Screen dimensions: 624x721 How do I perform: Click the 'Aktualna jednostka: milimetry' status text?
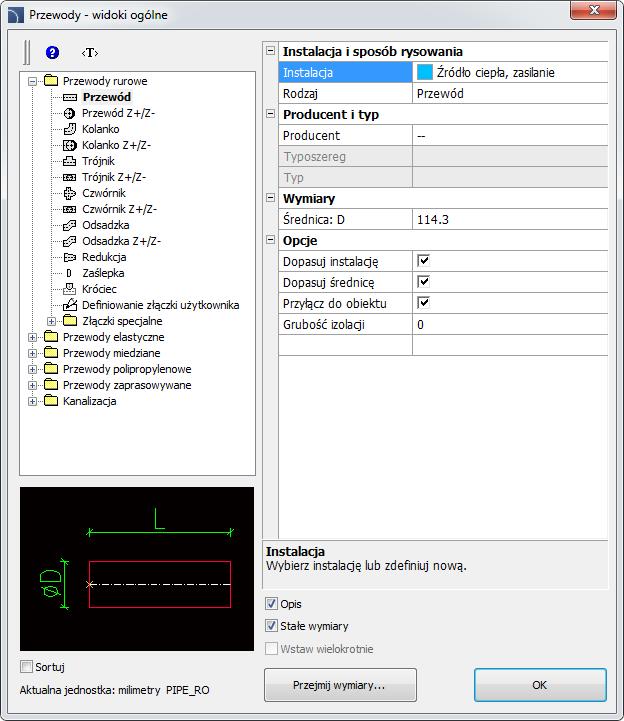[x=90, y=690]
